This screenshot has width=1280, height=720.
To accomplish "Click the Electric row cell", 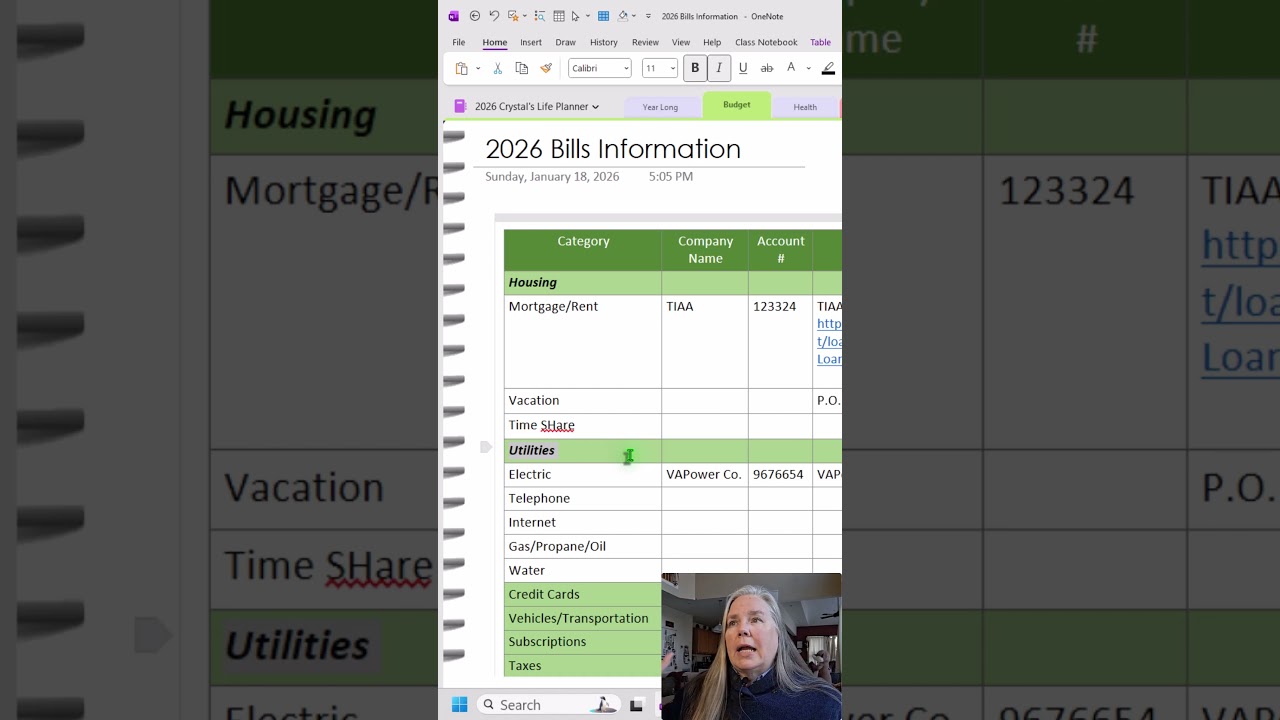I will tap(583, 474).
